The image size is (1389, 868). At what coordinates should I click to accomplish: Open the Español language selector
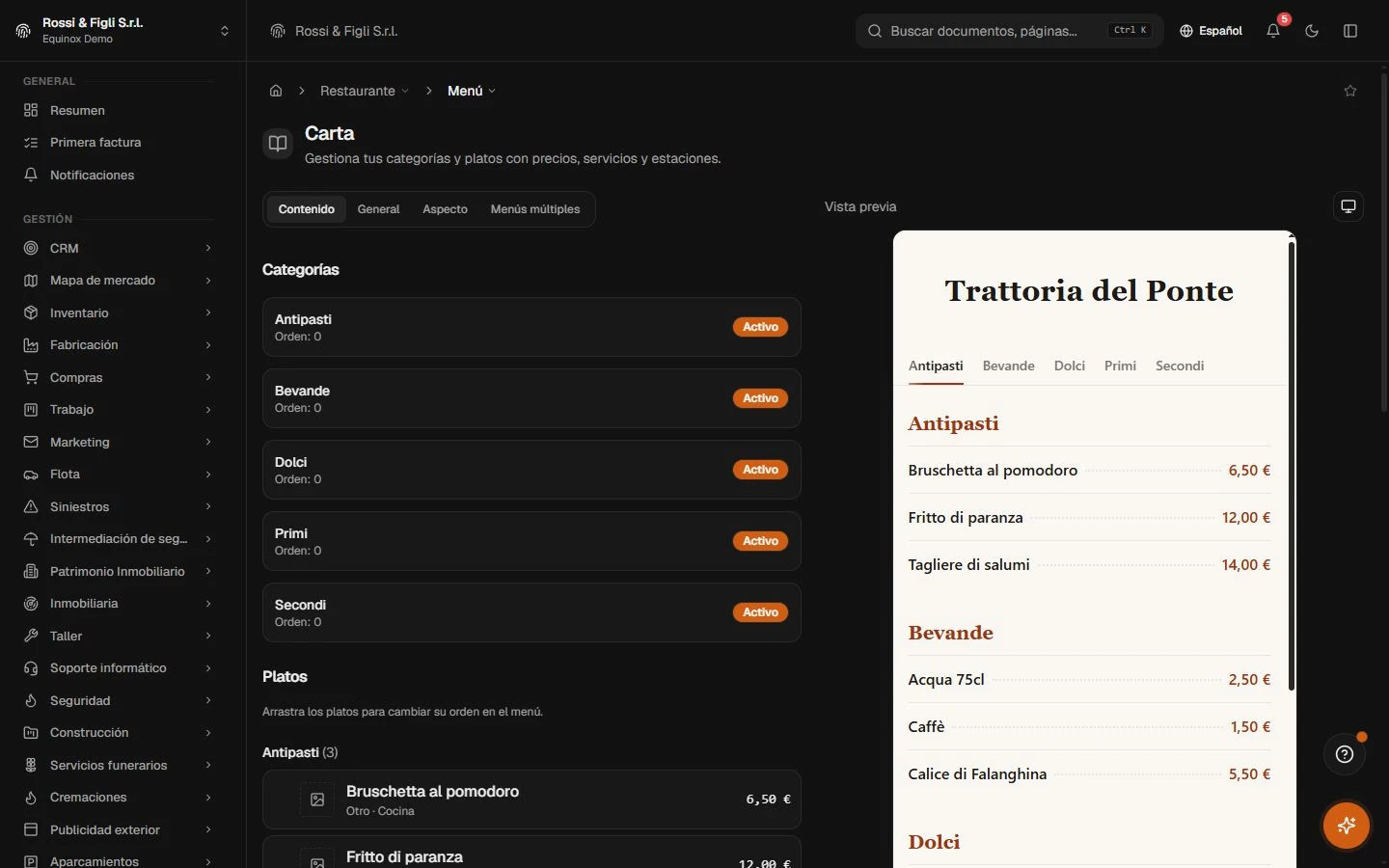point(1211,31)
